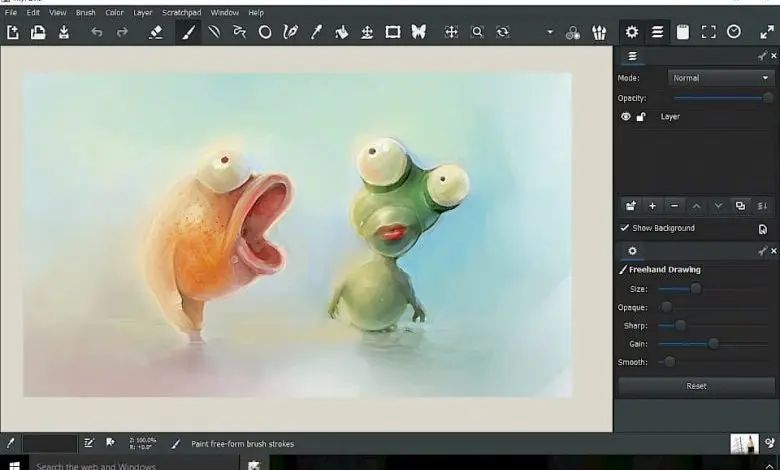The image size is (780, 470).
Task: Toggle the Layer lock icon
Action: [x=641, y=117]
